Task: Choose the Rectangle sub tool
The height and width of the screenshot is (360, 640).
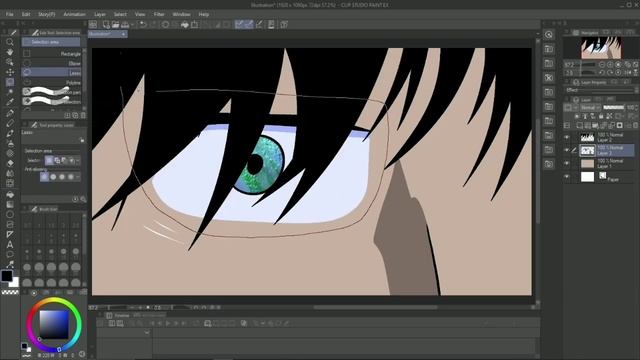Action: click(x=51, y=53)
